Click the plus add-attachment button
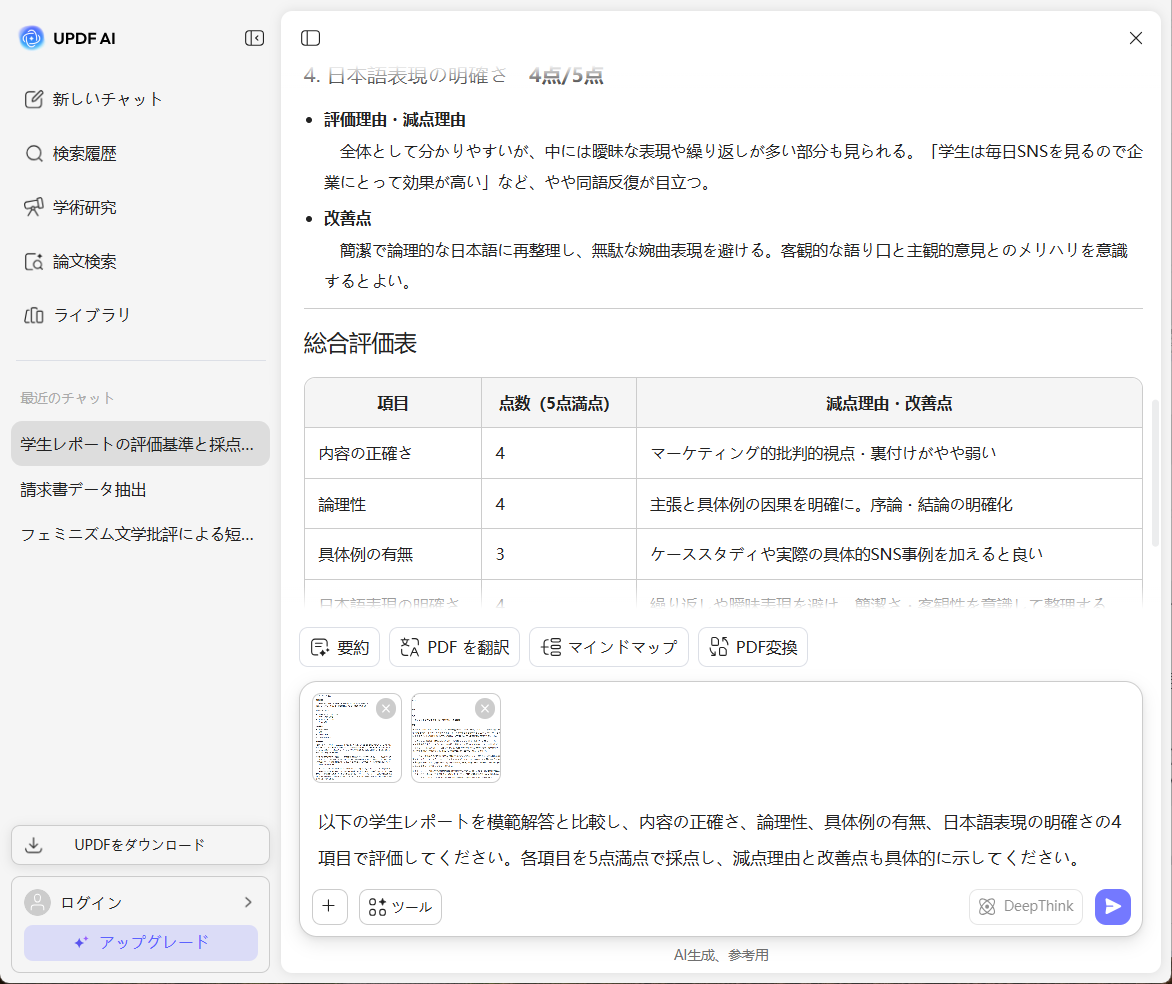This screenshot has width=1172, height=984. 330,906
